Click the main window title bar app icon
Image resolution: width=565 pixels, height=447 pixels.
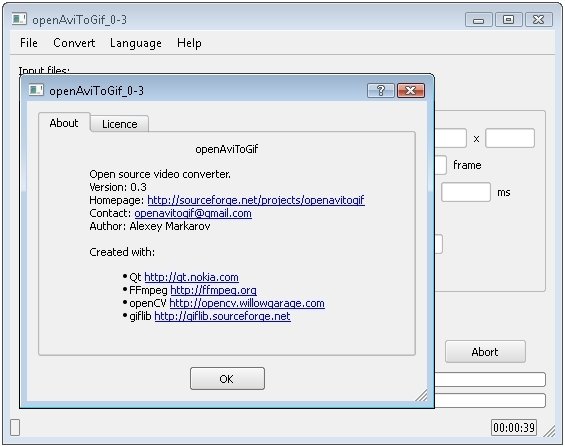click(19, 19)
